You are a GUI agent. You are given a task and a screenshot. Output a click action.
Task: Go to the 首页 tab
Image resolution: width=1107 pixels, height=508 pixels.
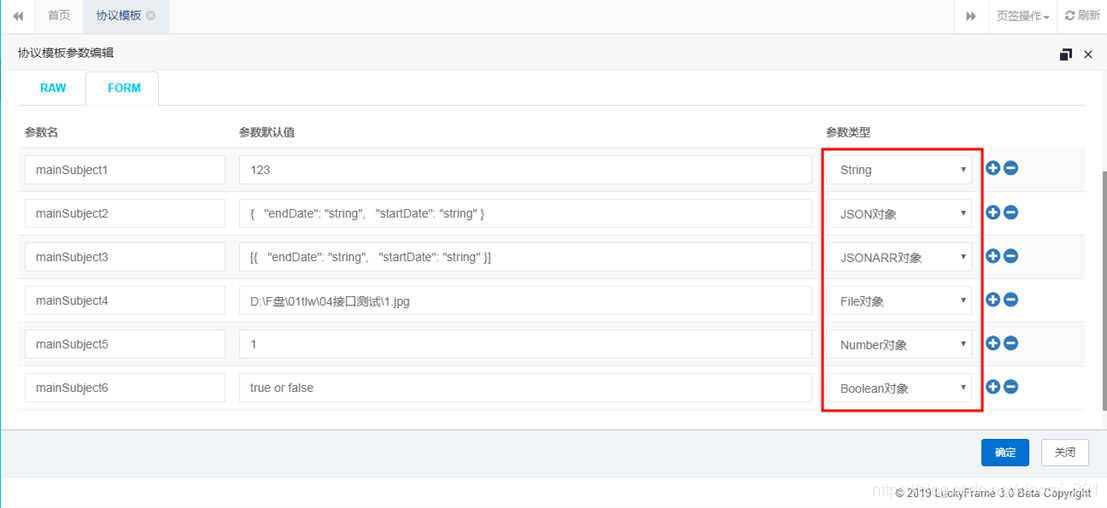click(59, 16)
